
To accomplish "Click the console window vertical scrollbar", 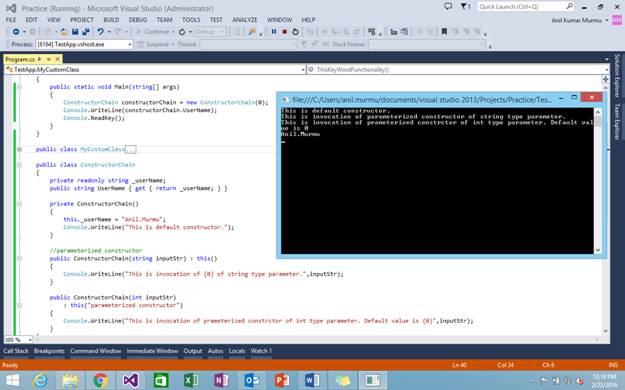I will pyautogui.click(x=597, y=181).
